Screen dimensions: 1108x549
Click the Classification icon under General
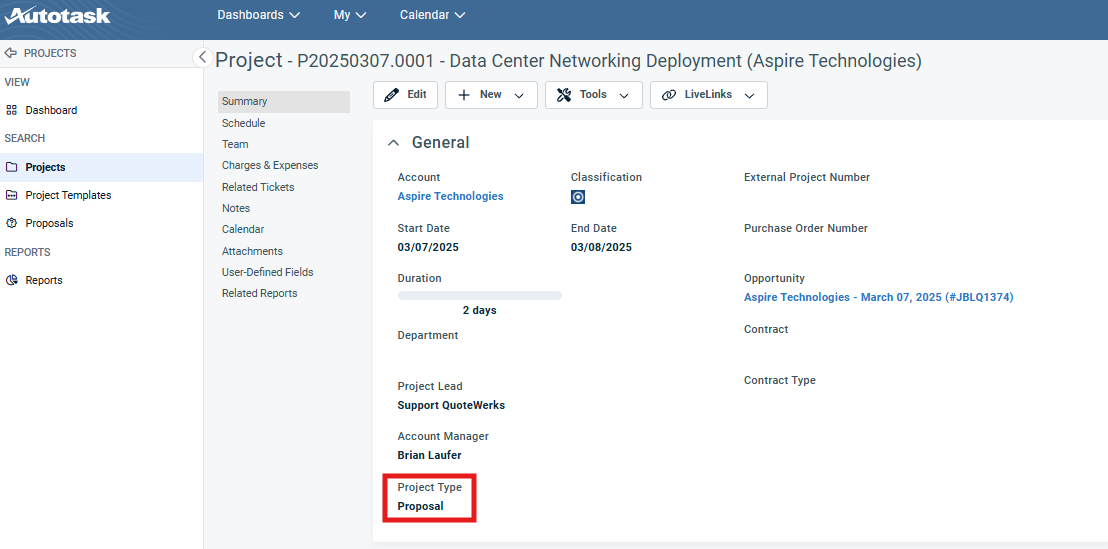click(578, 197)
